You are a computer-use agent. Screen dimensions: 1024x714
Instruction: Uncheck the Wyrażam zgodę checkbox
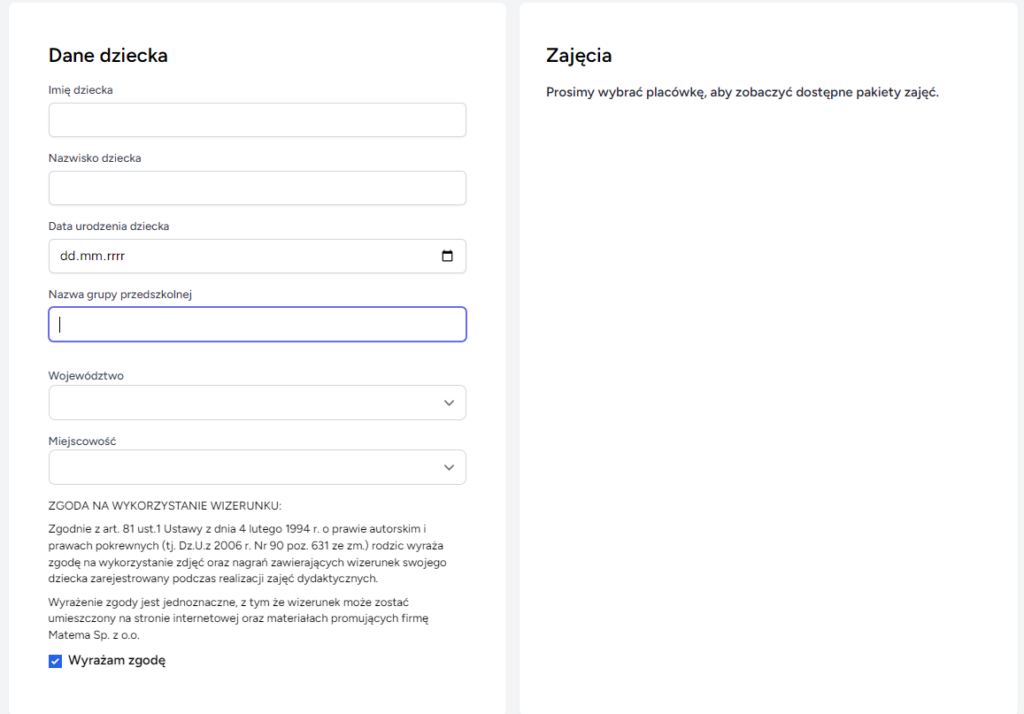55,661
